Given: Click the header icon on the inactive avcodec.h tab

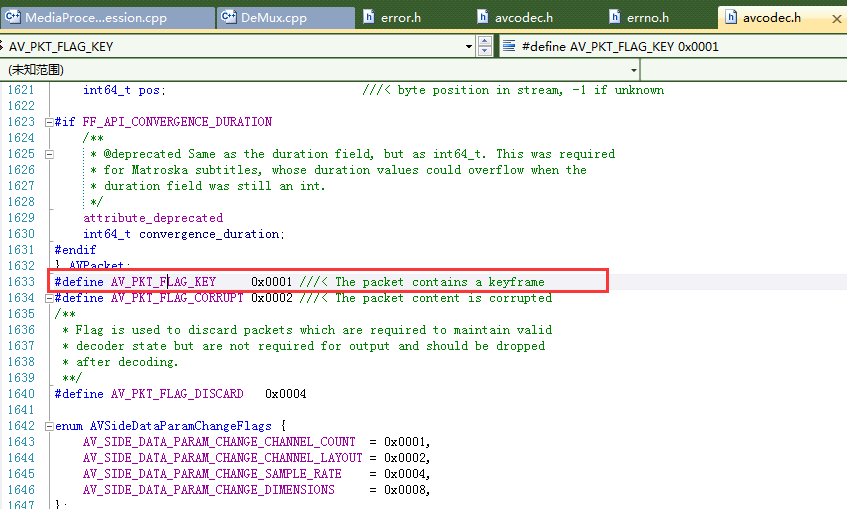Looking at the screenshot, I should tap(482, 17).
